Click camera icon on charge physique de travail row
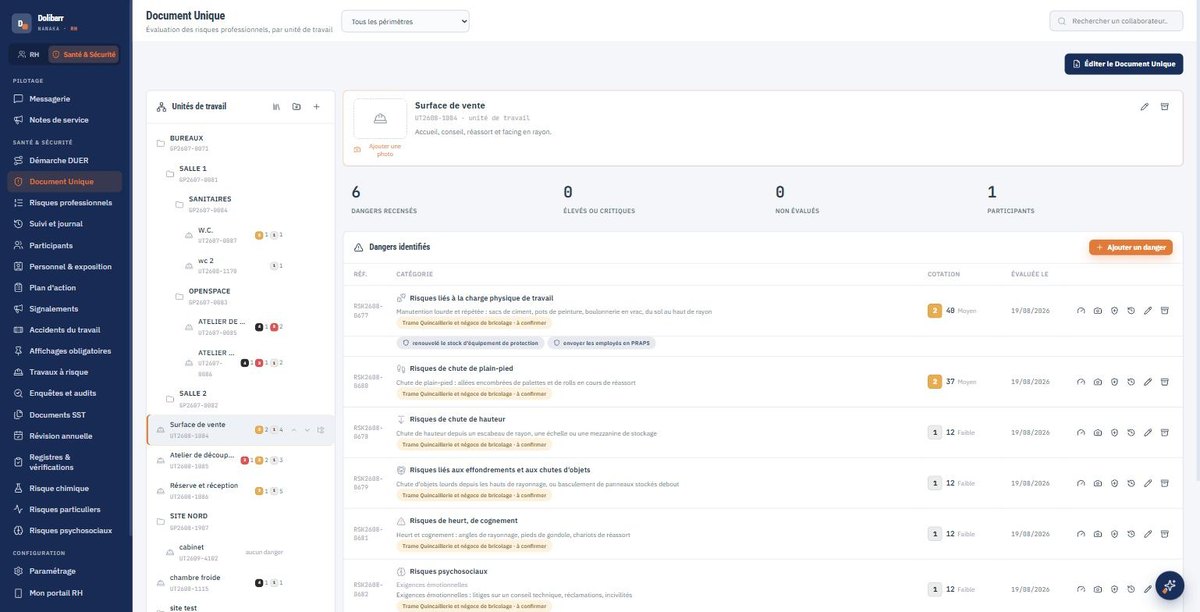 click(x=1098, y=311)
